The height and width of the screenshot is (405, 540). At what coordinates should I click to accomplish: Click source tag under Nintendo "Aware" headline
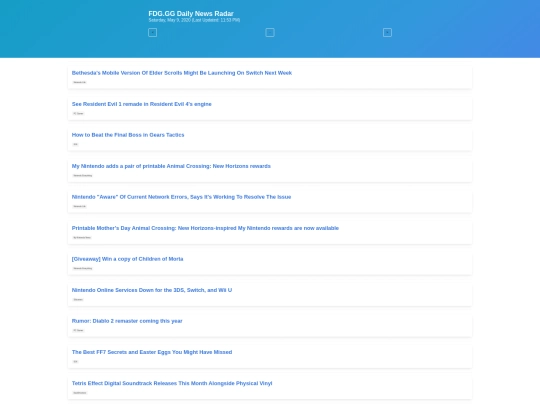tap(80, 206)
